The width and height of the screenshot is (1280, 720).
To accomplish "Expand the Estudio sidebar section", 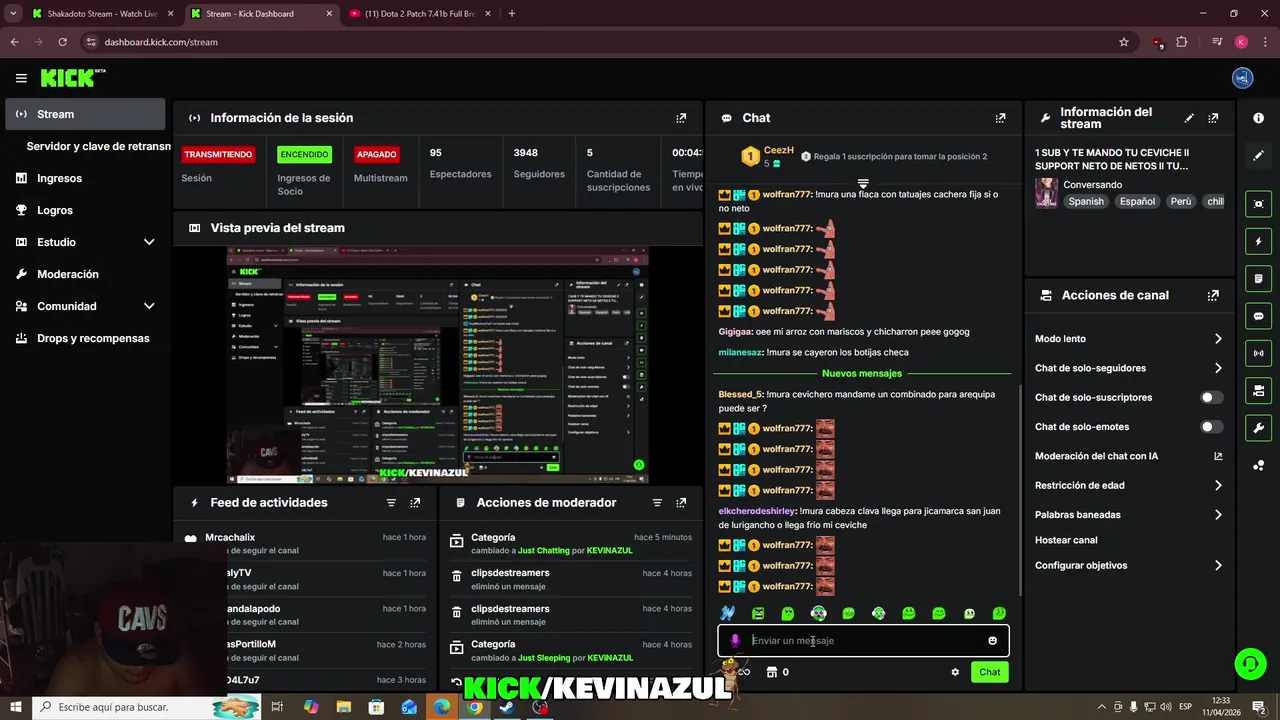I will [149, 242].
